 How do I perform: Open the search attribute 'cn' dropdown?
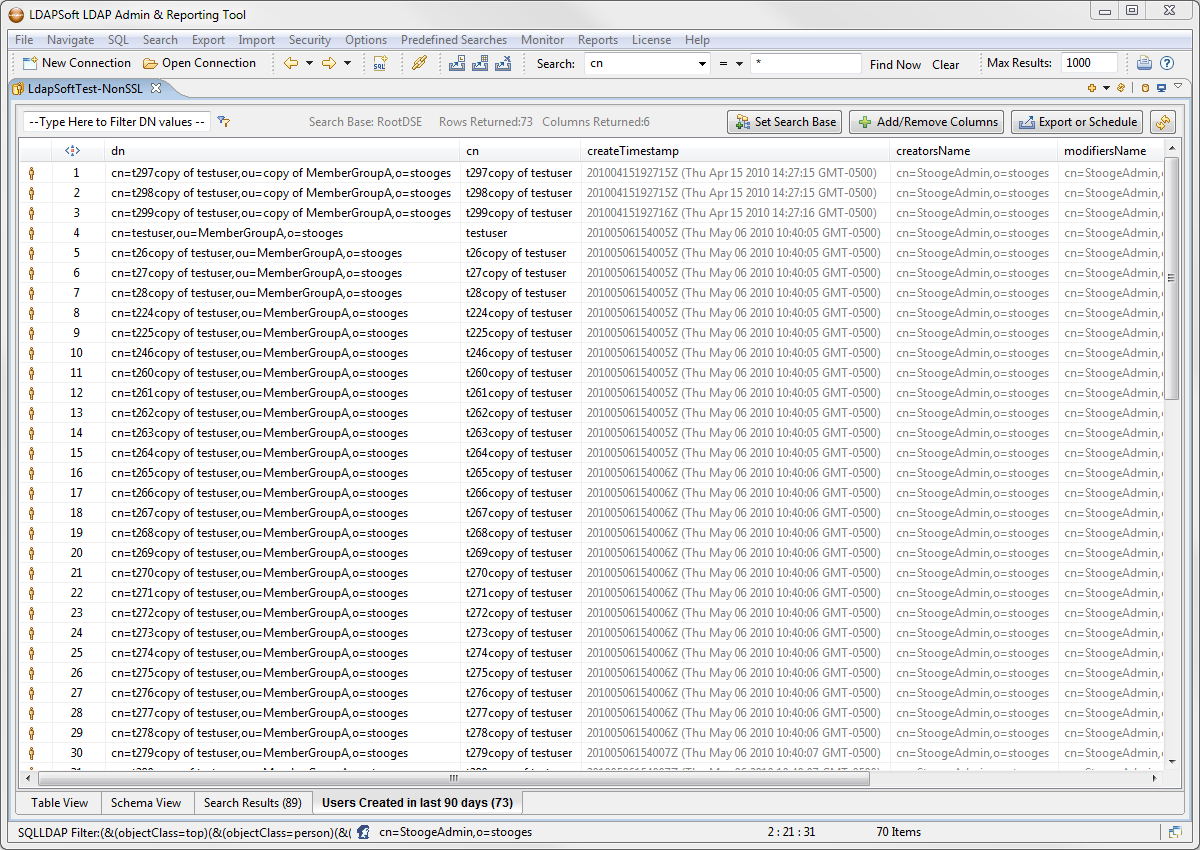coord(702,64)
